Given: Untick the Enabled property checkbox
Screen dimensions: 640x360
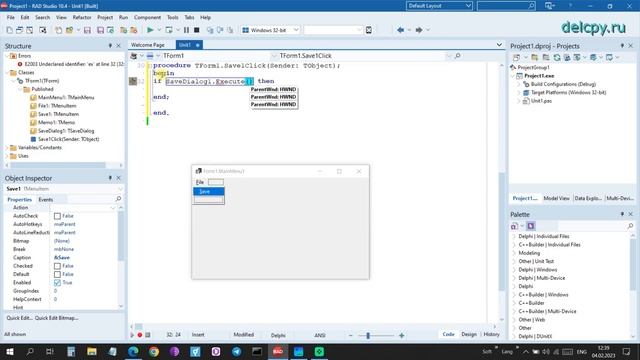Looking at the screenshot, I should pyautogui.click(x=57, y=282).
